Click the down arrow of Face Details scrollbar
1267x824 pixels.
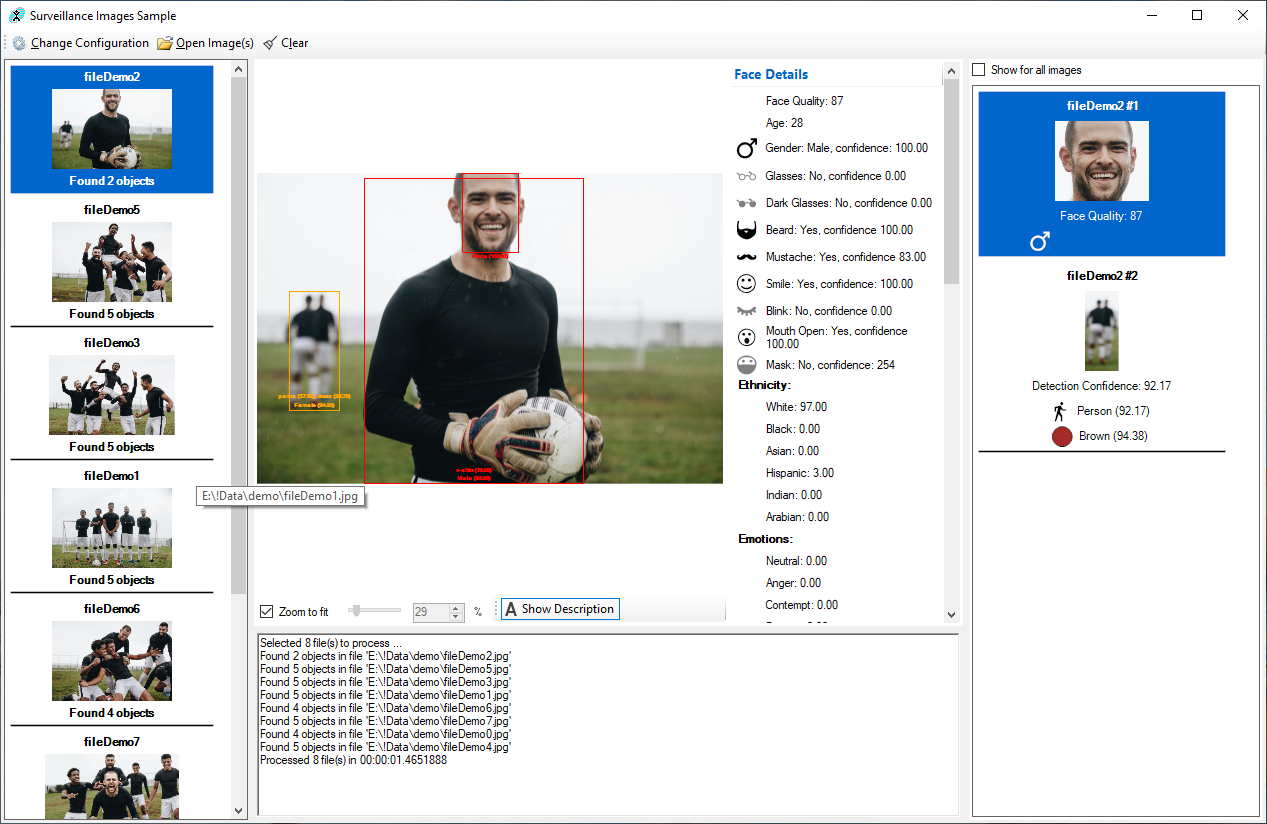click(x=951, y=615)
